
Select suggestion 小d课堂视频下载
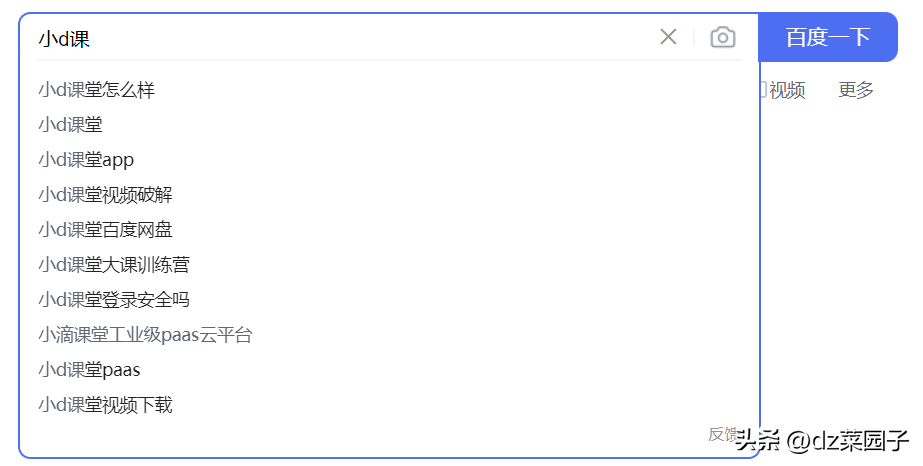coord(106,405)
